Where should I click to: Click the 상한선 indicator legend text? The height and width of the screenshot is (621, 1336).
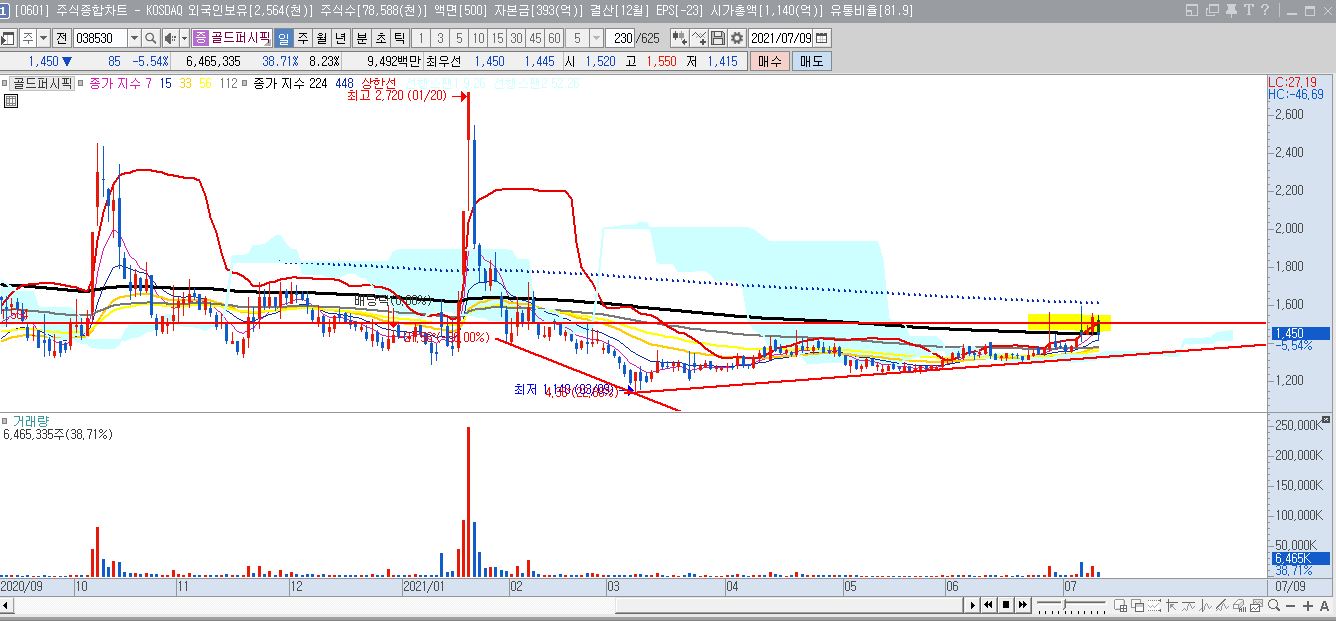(379, 83)
